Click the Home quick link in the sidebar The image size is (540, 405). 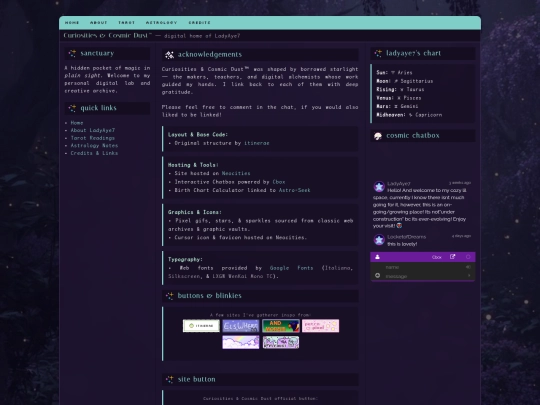(x=77, y=123)
